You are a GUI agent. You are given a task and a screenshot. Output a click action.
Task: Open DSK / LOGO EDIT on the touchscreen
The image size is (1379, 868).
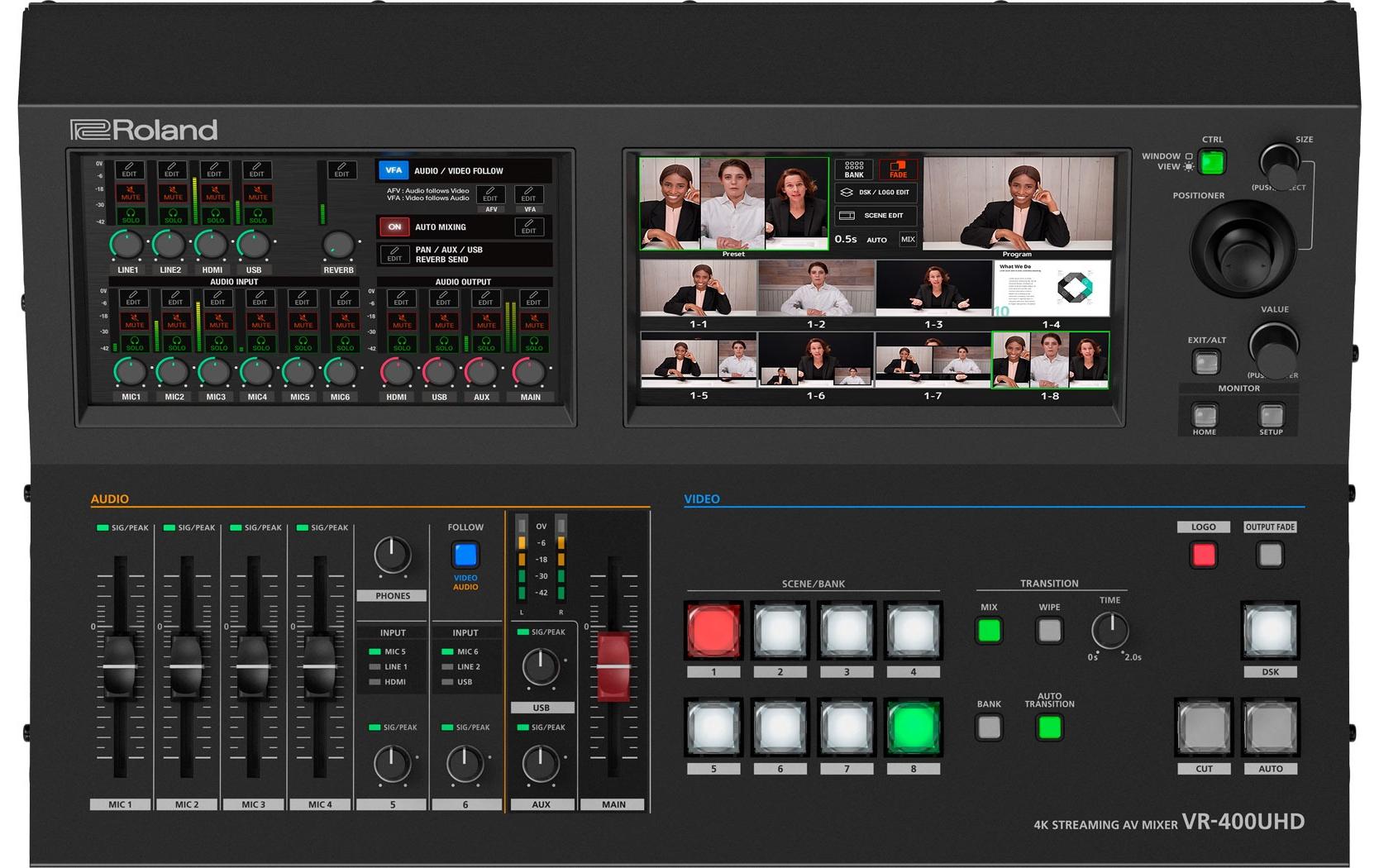click(876, 192)
